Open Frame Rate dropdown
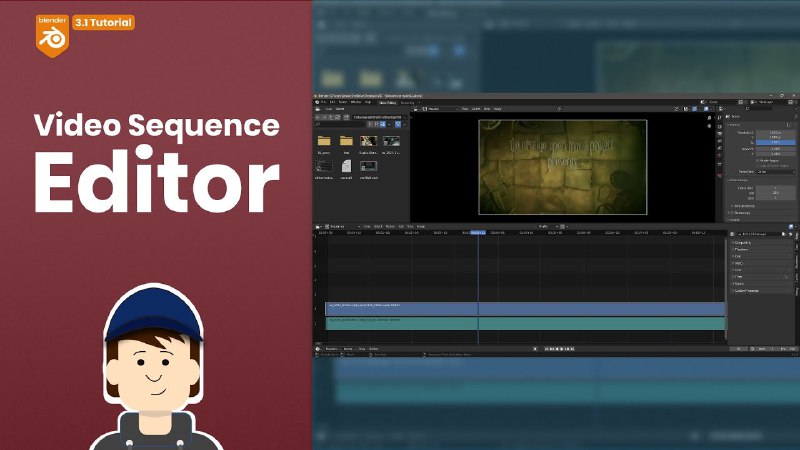This screenshot has height=450, width=800. 775,172
